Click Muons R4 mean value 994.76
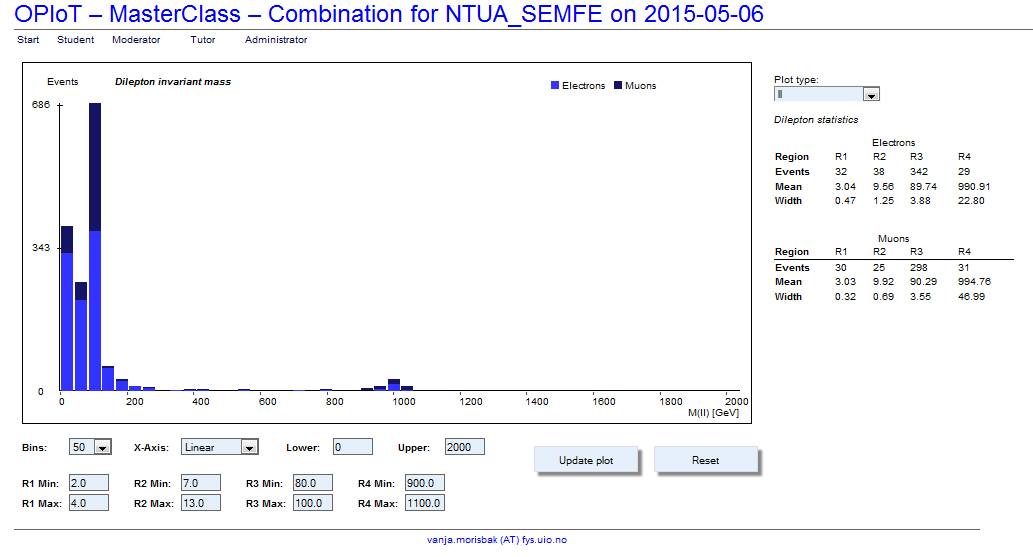Image resolution: width=1033 pixels, height=557 pixels. click(974, 281)
